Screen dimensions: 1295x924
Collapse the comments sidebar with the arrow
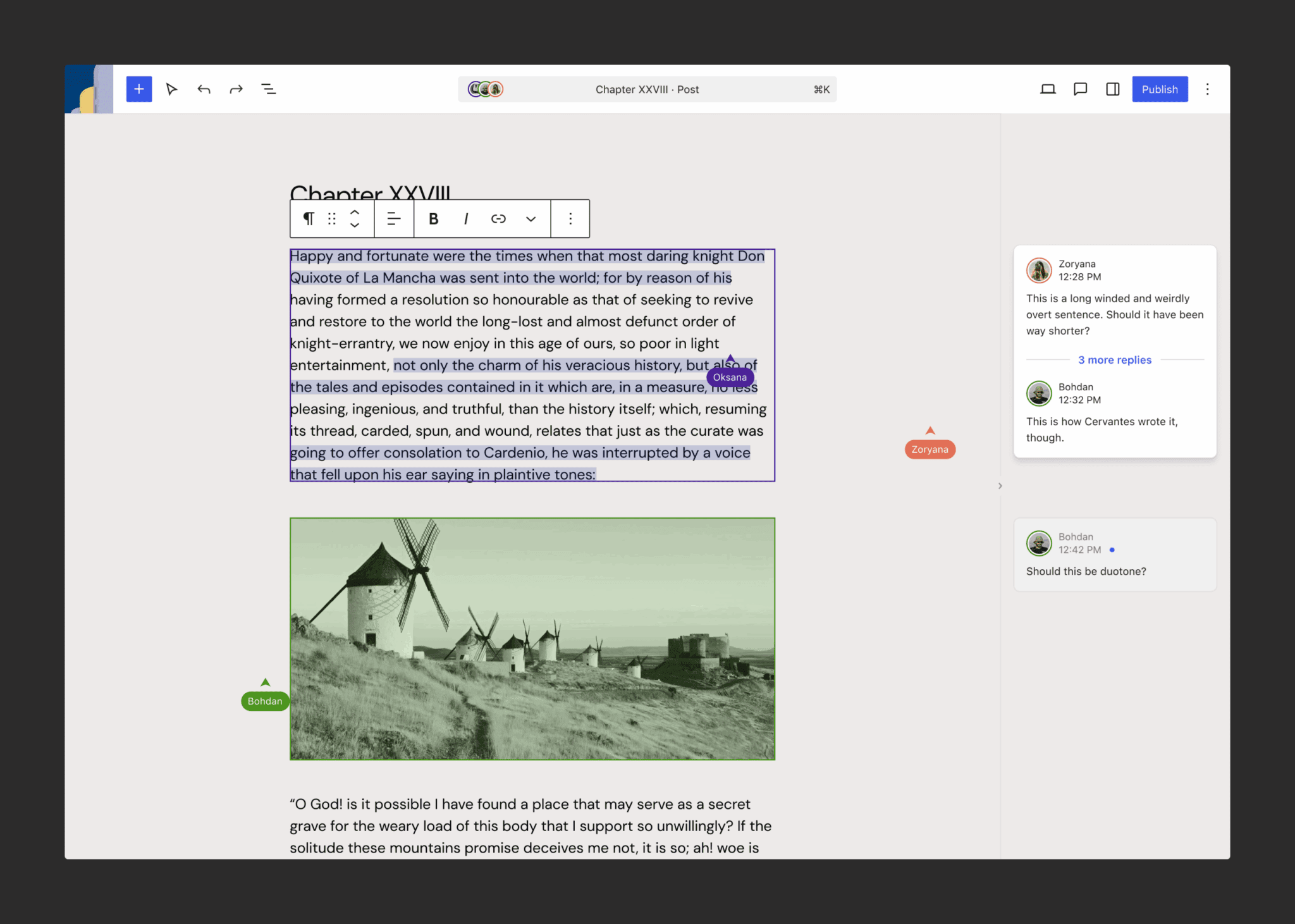[x=1000, y=486]
